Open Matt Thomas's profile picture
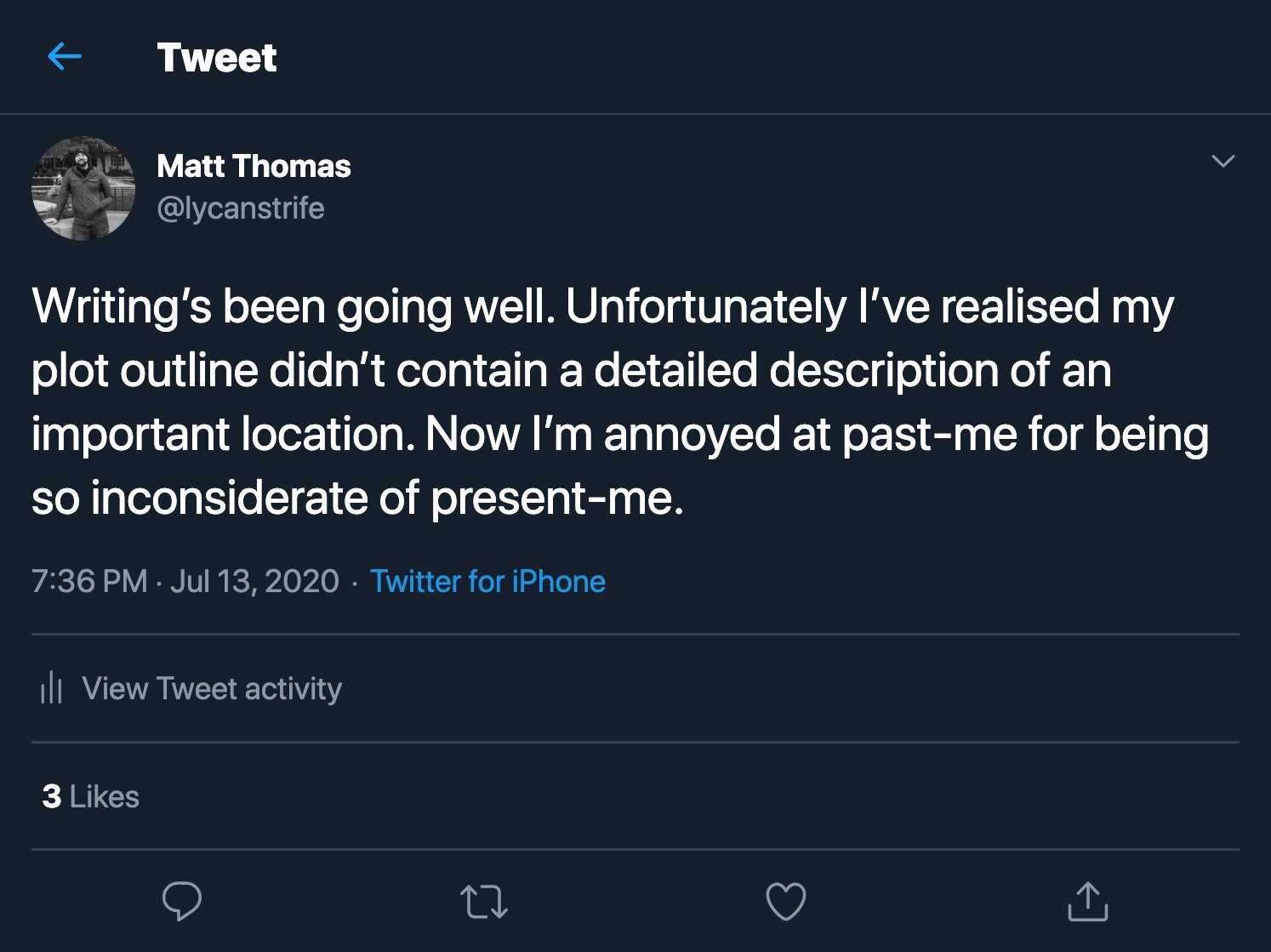The height and width of the screenshot is (952, 1271). point(83,189)
